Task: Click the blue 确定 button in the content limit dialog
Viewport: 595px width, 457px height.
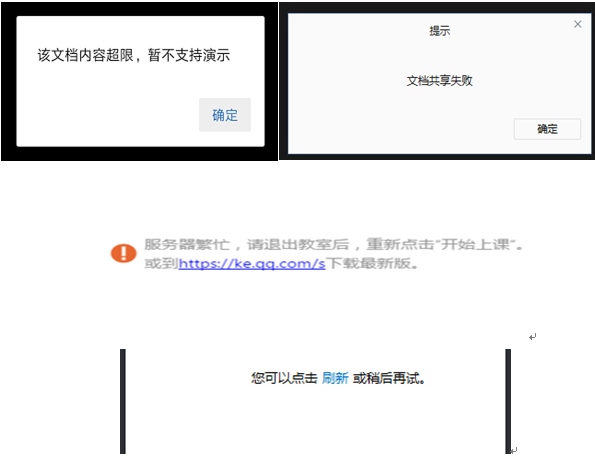Action: 225,115
